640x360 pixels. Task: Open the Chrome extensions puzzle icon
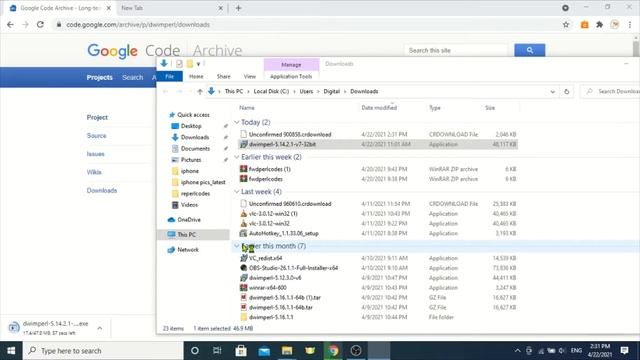(x=600, y=24)
